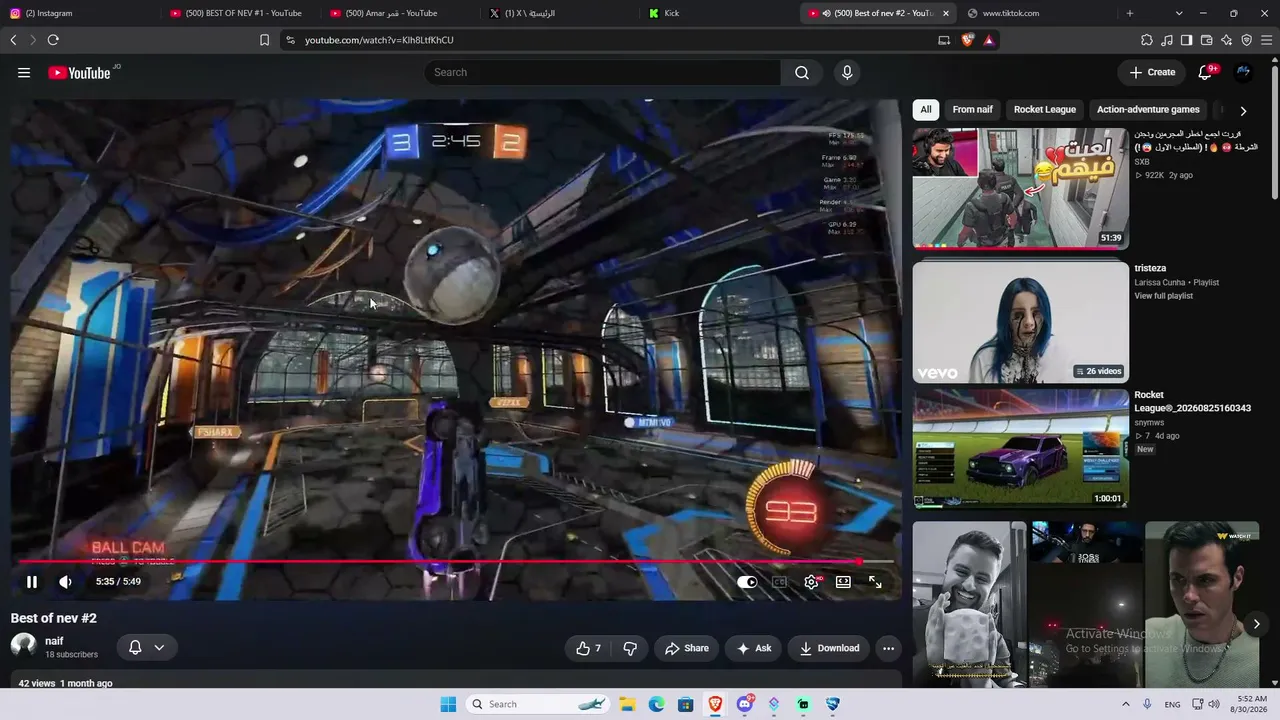Screen dimensions: 1280x720
Task: Like the video
Action: [588, 648]
